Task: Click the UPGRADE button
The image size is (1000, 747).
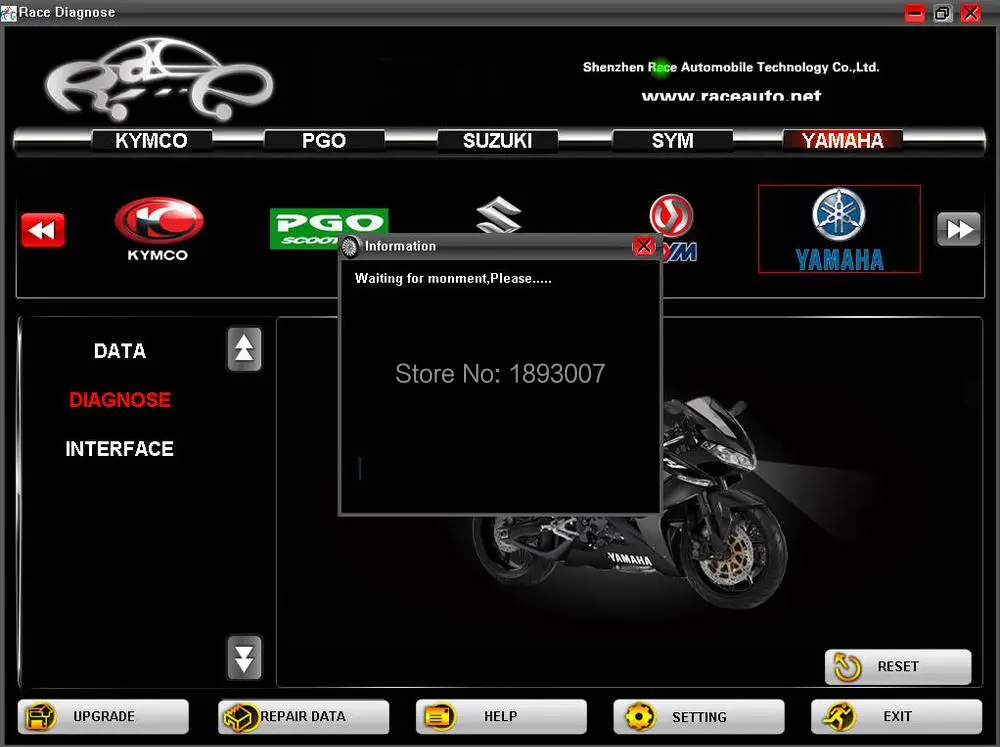Action: [103, 716]
